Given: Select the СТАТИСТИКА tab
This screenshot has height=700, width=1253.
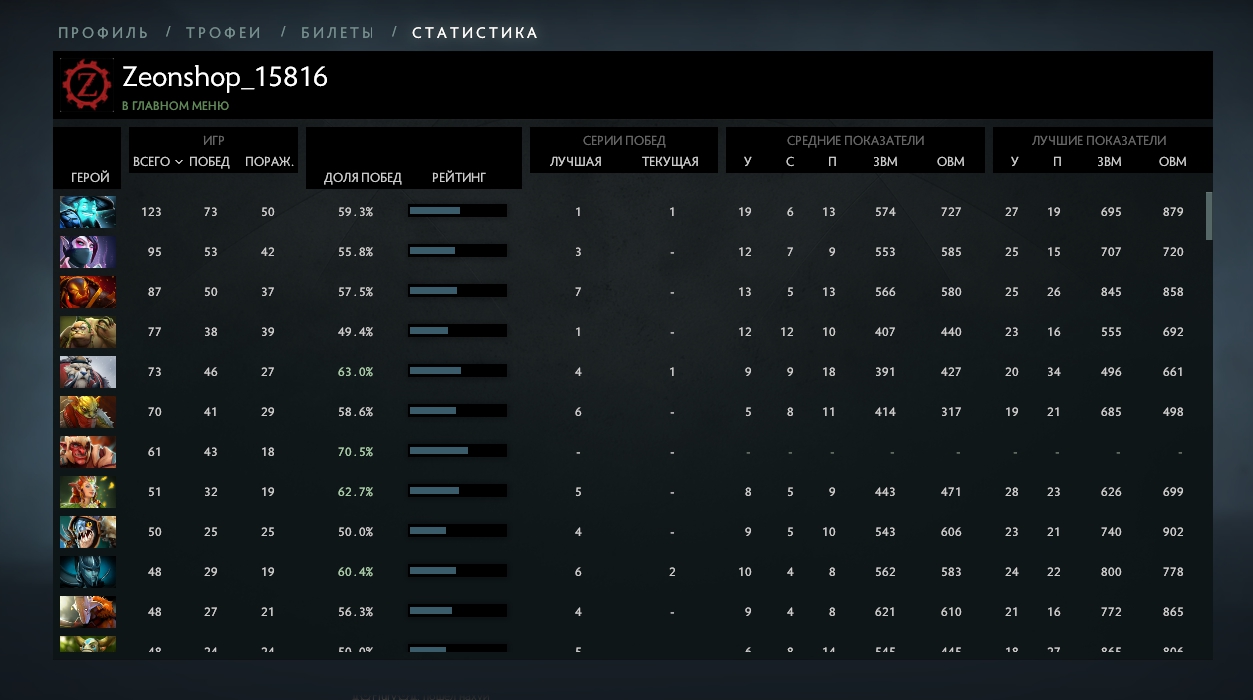Looking at the screenshot, I should pyautogui.click(x=476, y=33).
